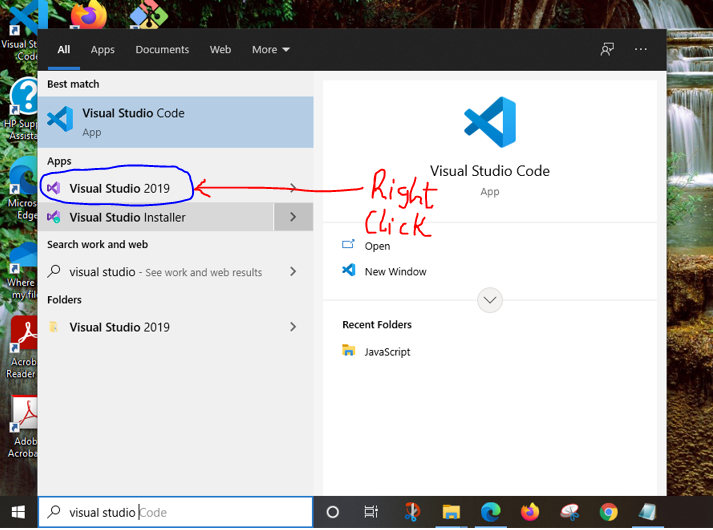Click the search magnifier icon in taskbar box
Viewport: 713px width, 530px height.
point(54,512)
